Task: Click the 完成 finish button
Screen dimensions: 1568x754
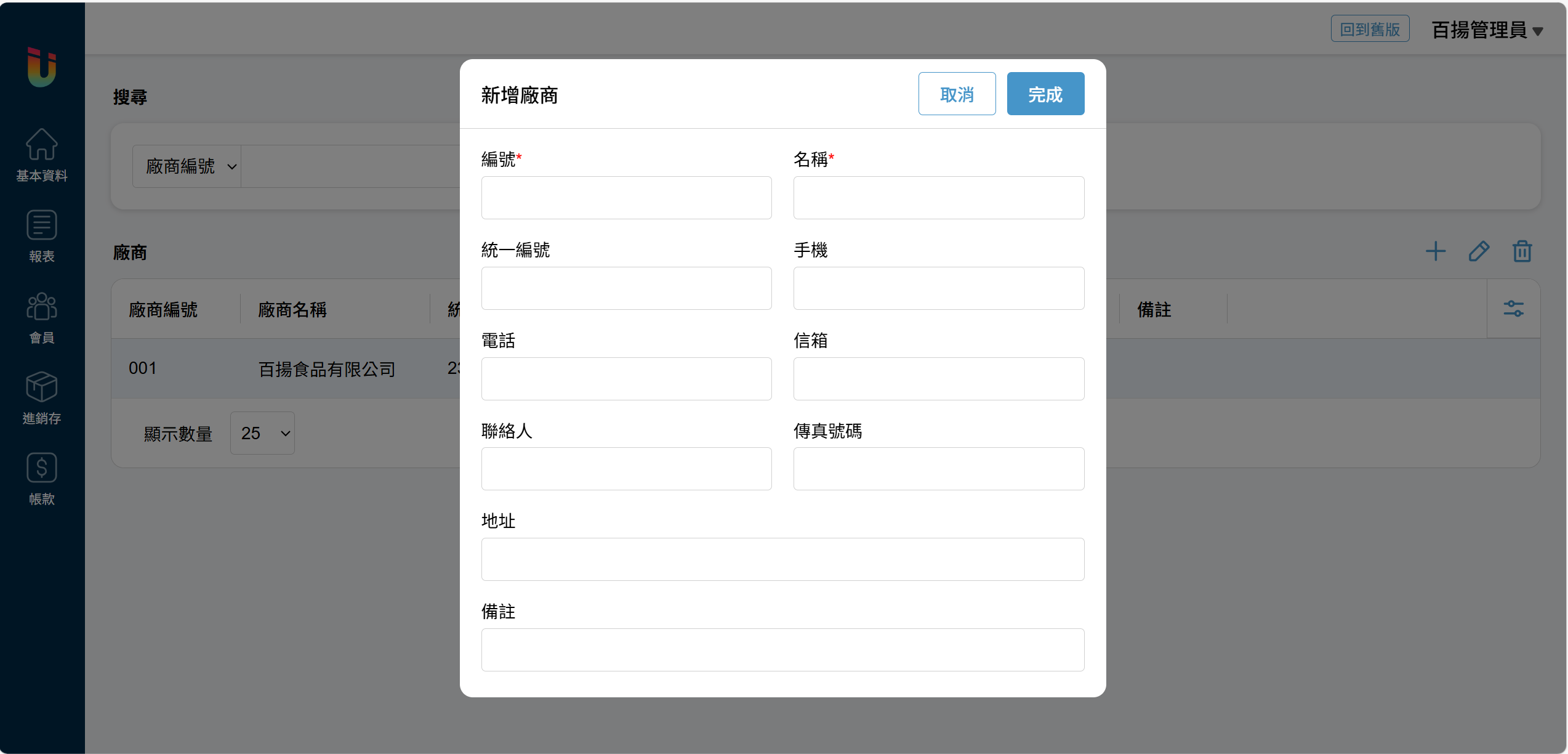Action: (x=1045, y=94)
